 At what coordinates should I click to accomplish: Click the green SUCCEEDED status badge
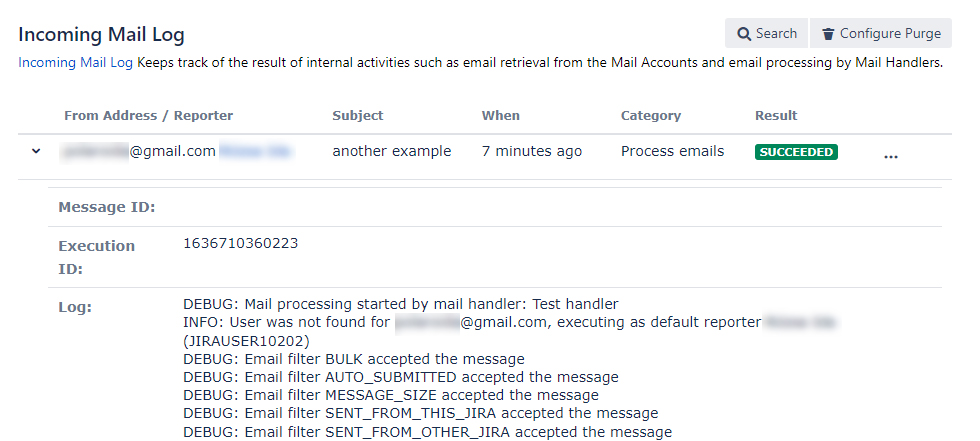796,152
